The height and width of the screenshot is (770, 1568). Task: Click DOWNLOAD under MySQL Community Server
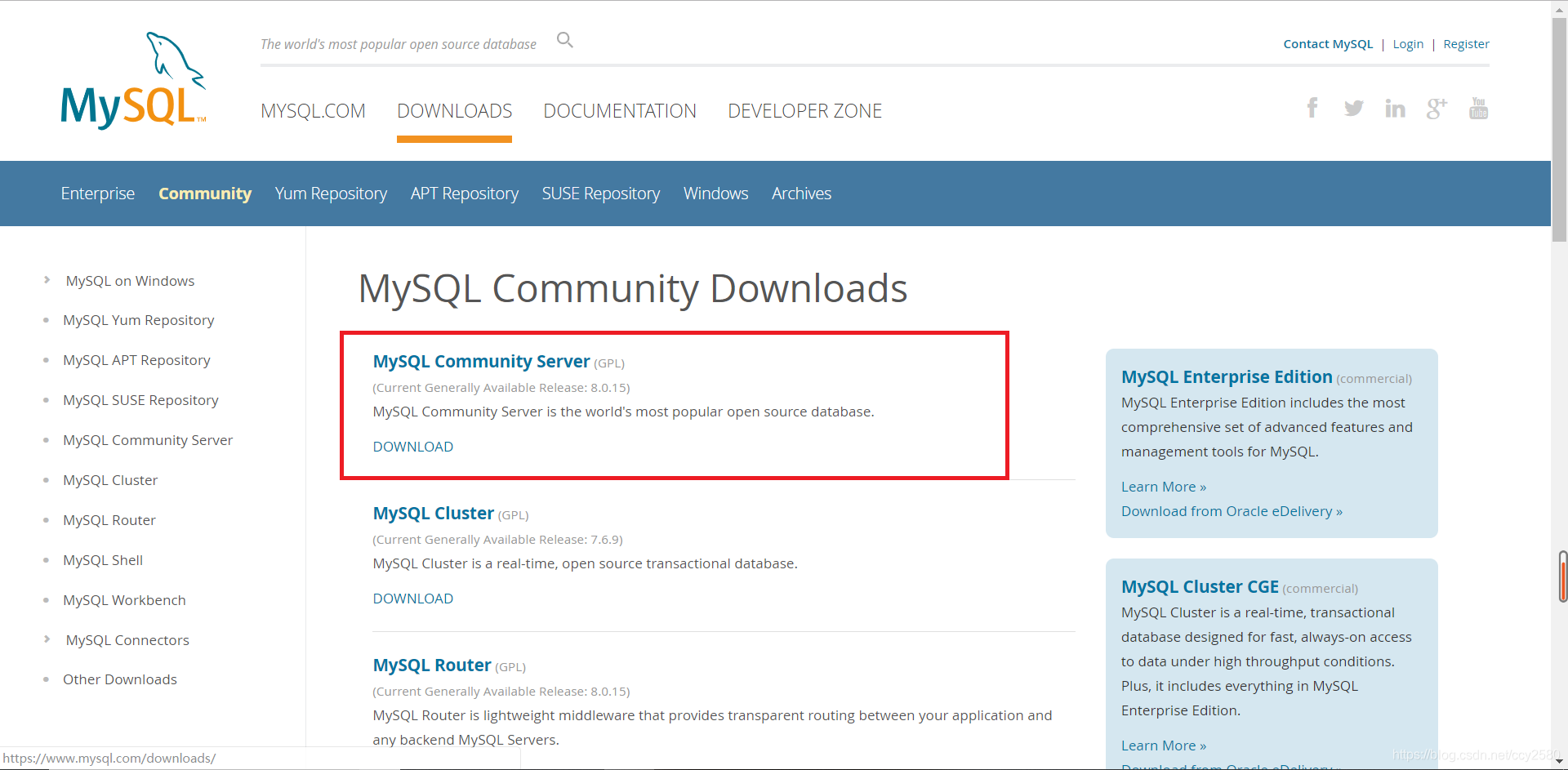[x=413, y=447]
